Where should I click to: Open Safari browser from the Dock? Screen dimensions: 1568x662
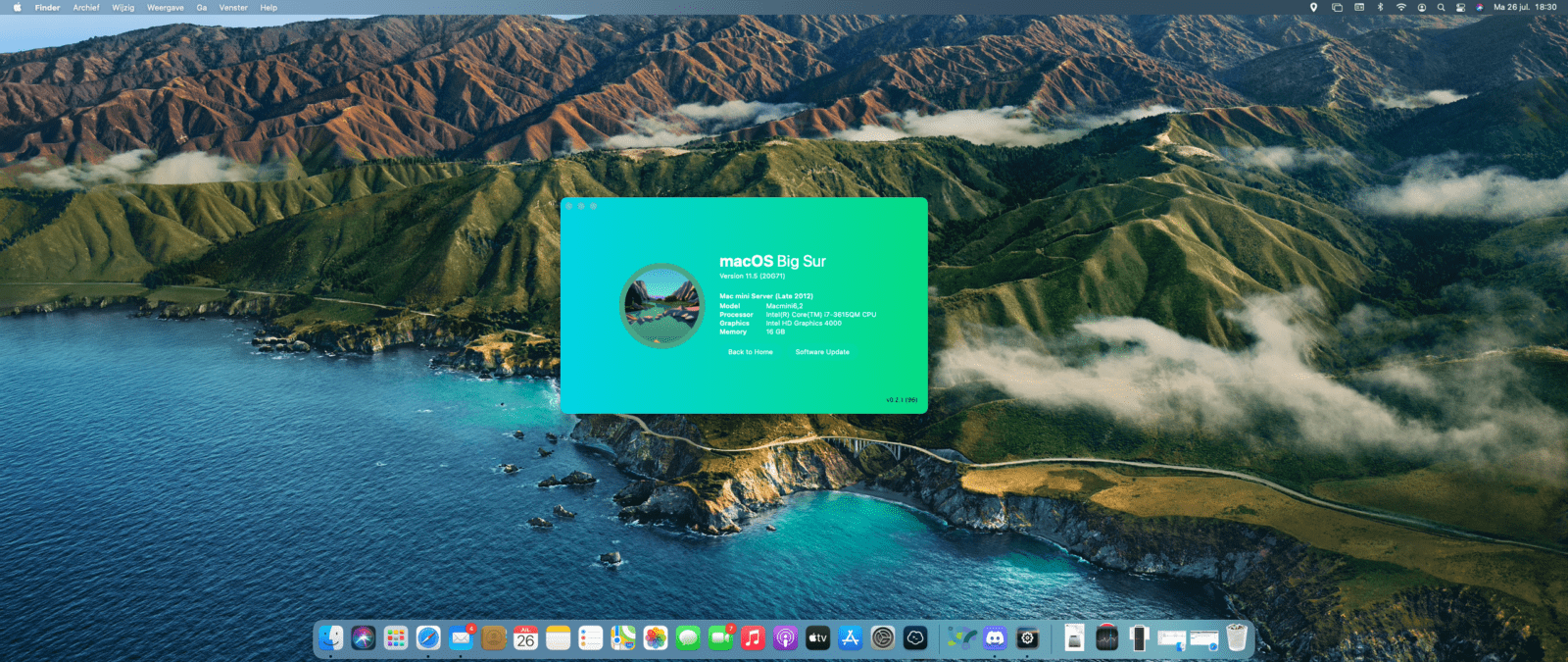click(x=428, y=638)
